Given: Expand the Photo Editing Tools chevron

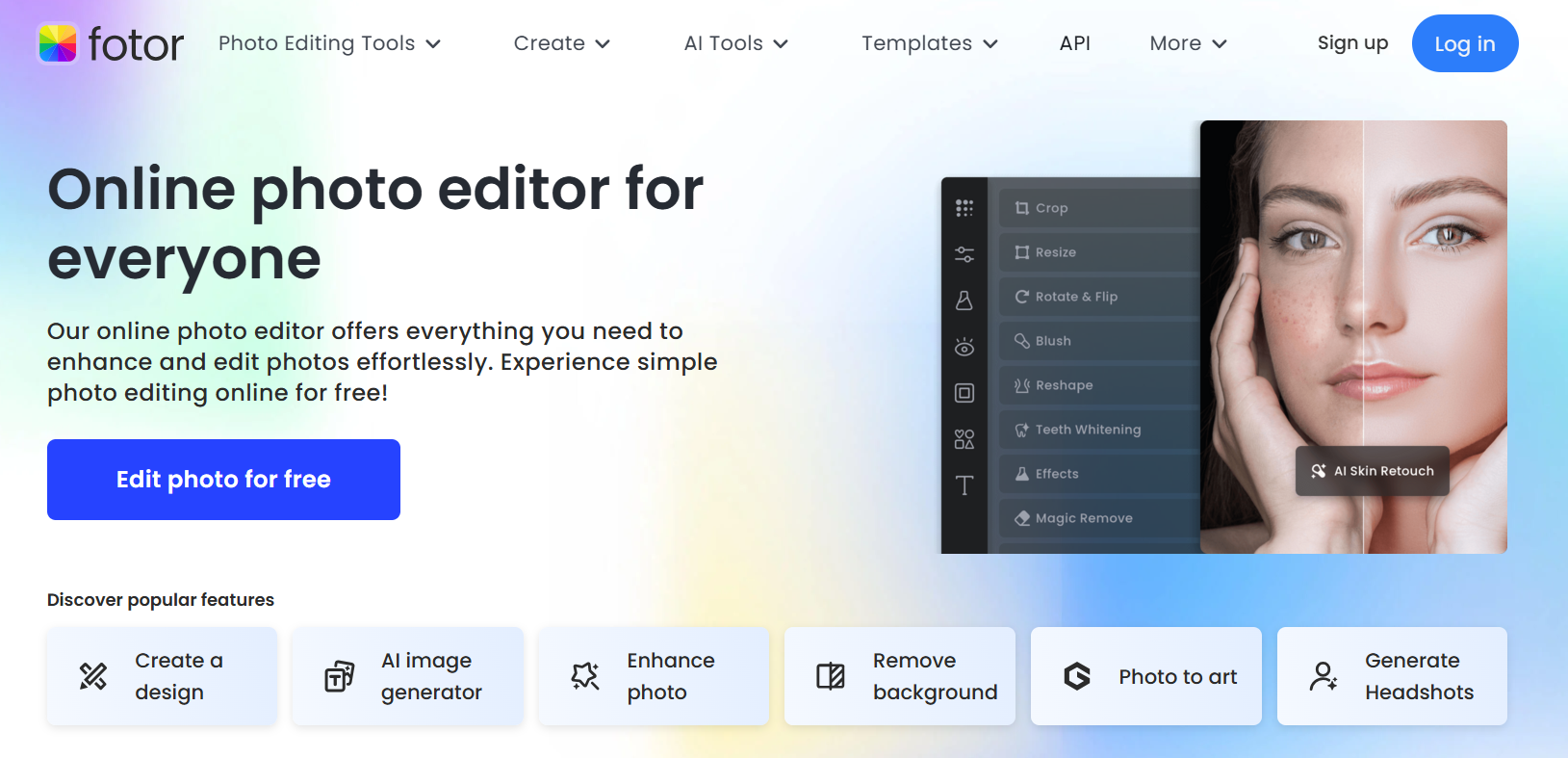Looking at the screenshot, I should (433, 44).
